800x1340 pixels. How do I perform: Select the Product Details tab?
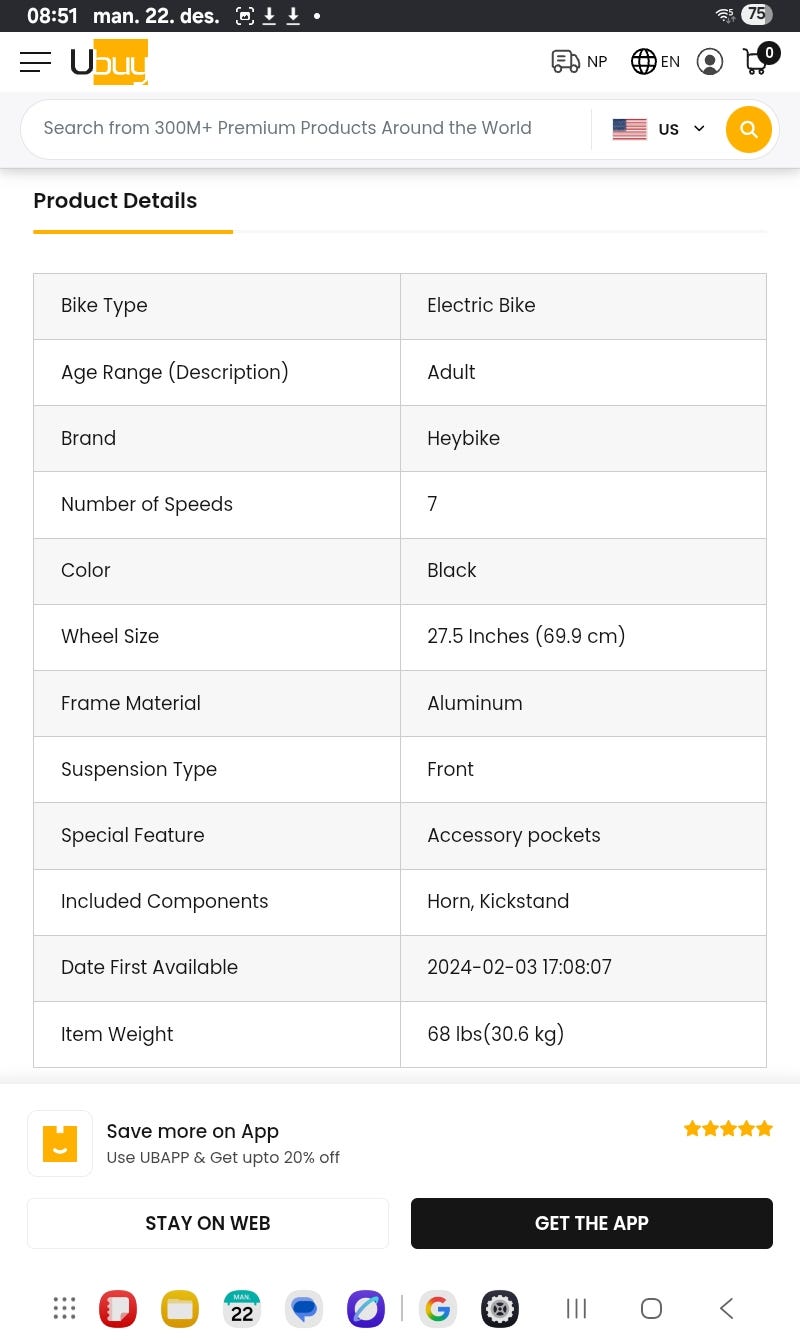click(x=115, y=201)
